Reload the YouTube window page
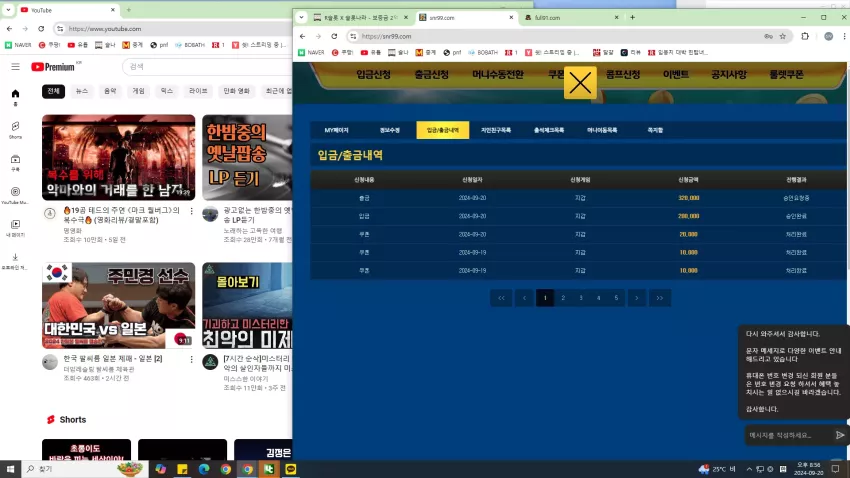This screenshot has width=850, height=478. tap(41, 29)
